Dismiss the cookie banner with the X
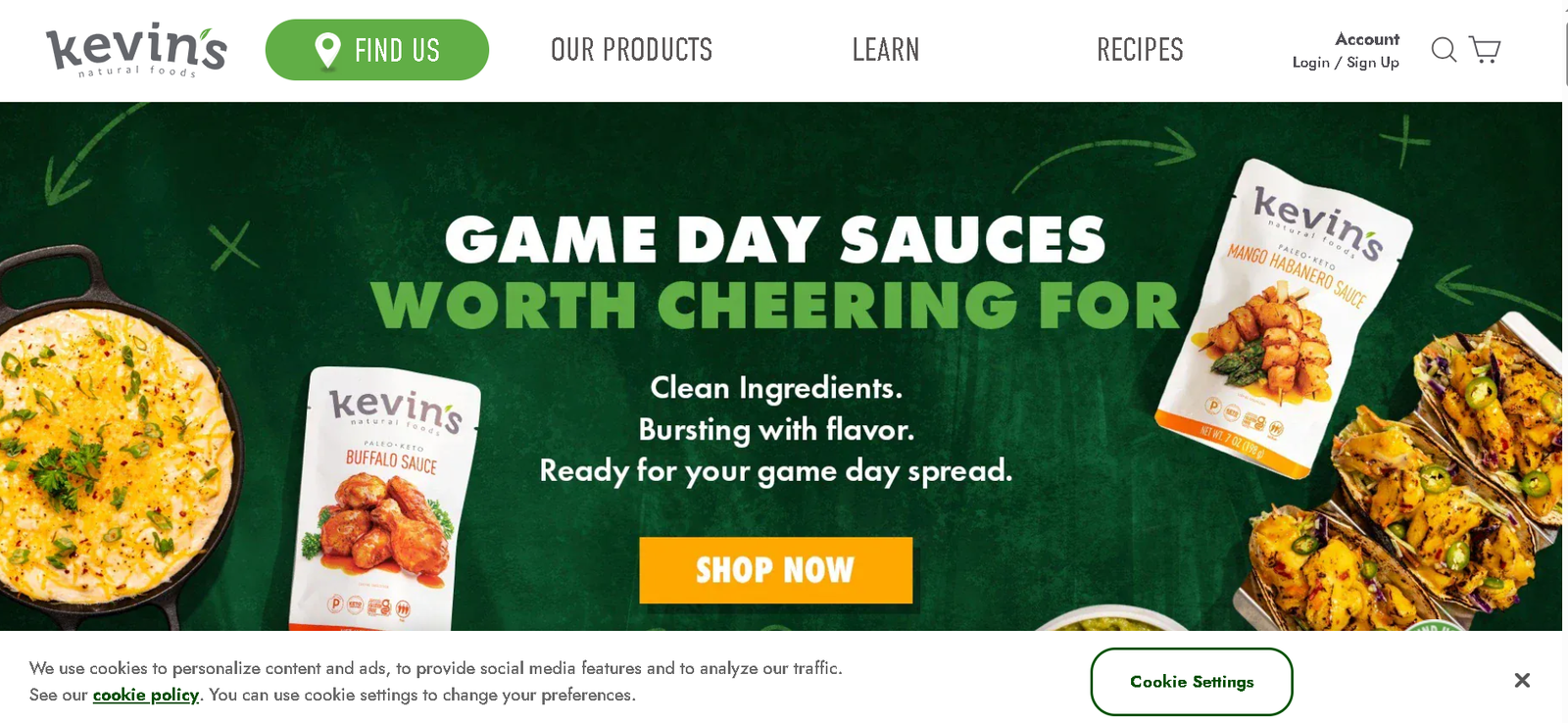This screenshot has height=723, width=1568. coord(1522,680)
